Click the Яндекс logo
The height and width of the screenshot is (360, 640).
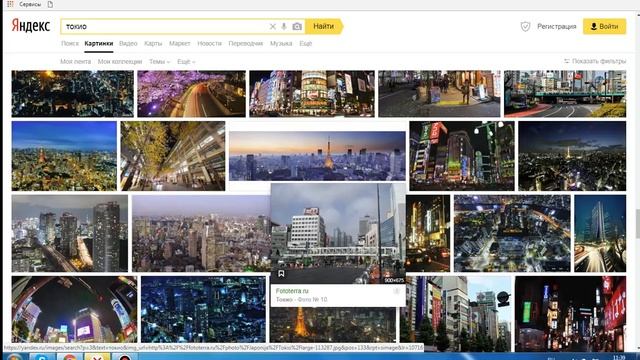[x=31, y=26]
